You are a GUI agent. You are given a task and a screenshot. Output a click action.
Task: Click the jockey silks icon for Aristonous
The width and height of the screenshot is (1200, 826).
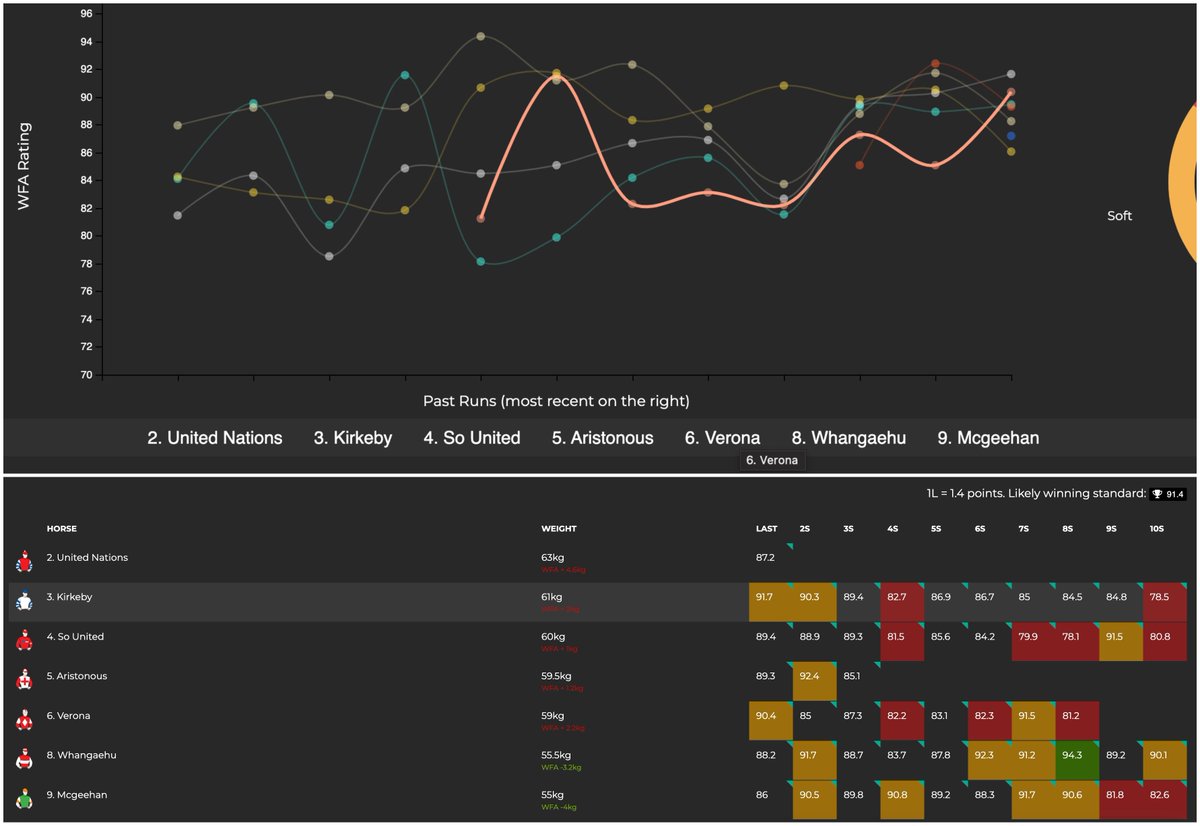tap(25, 681)
